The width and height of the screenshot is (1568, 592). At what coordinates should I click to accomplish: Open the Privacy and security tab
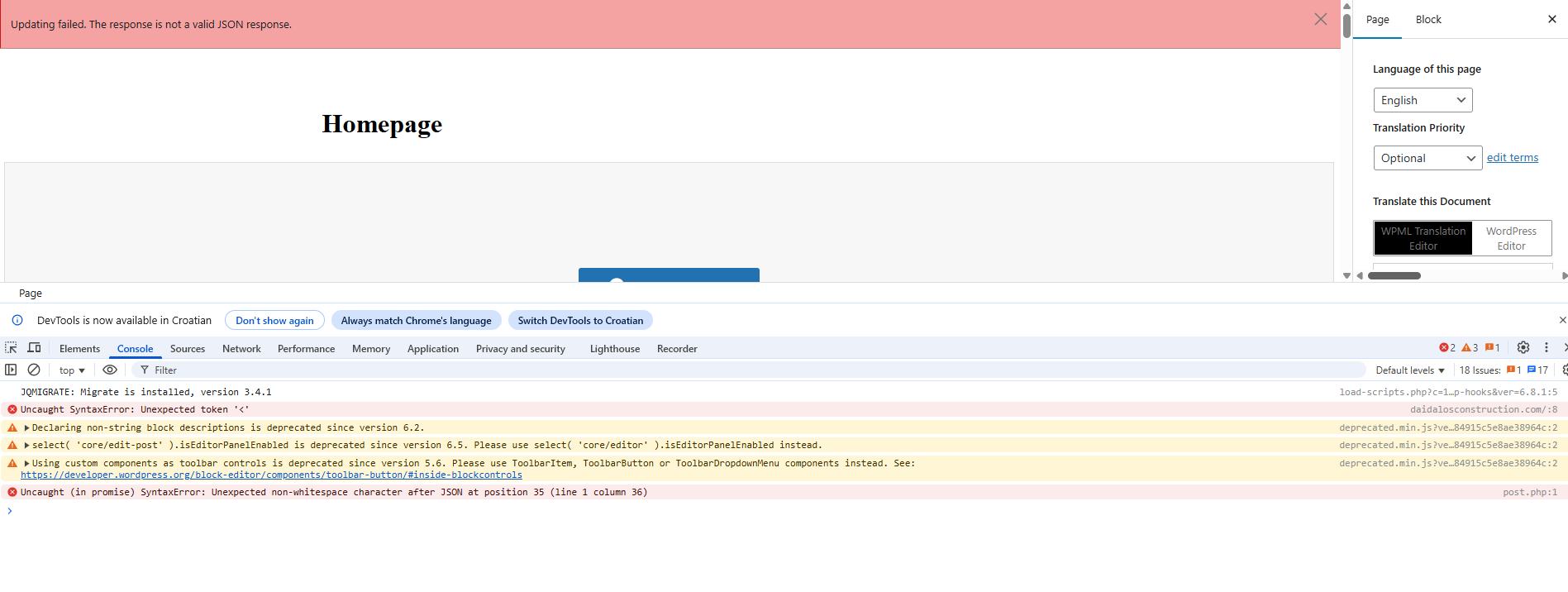(521, 349)
